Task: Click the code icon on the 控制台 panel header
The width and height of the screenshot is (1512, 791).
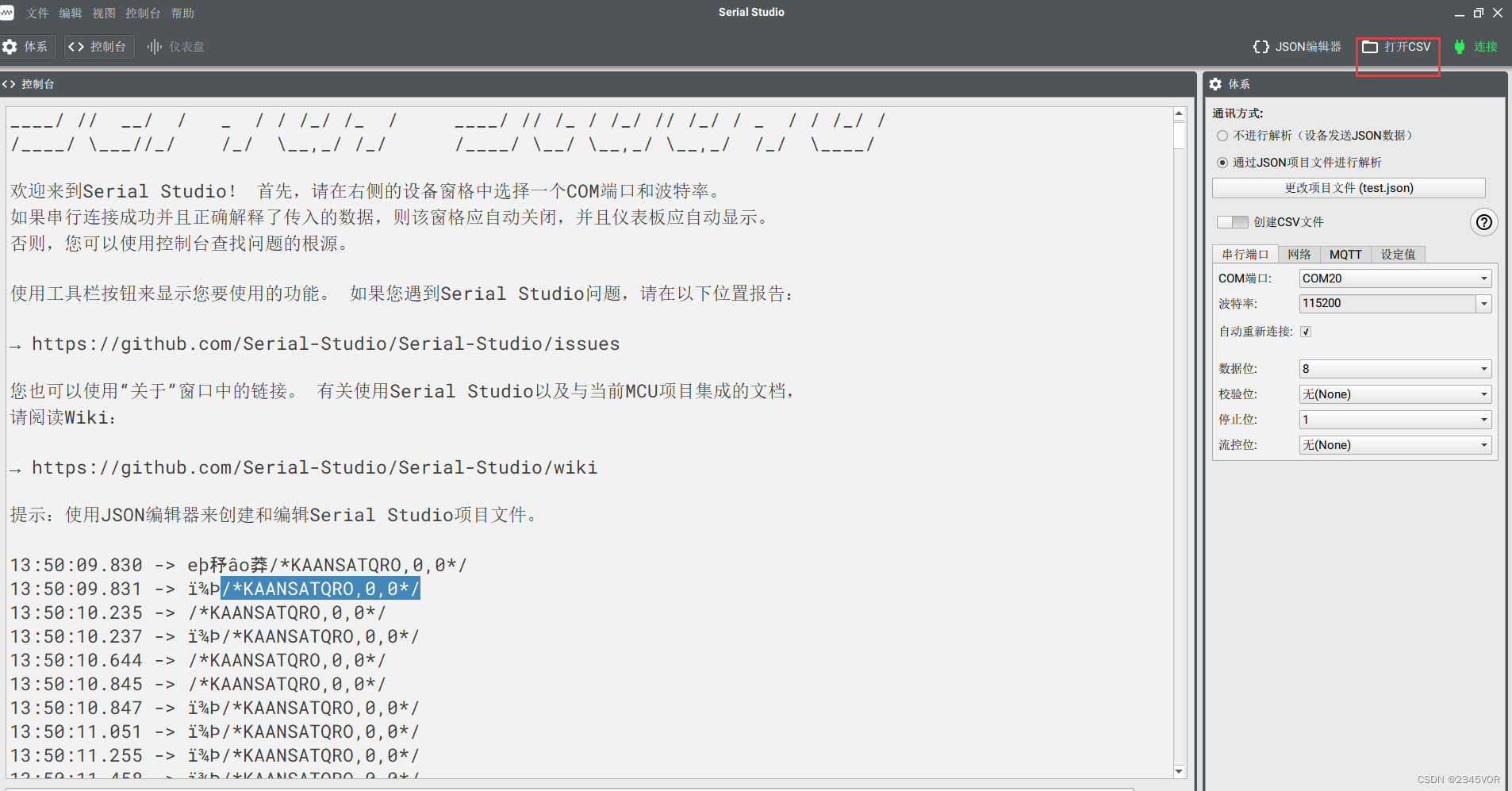Action: tap(9, 83)
